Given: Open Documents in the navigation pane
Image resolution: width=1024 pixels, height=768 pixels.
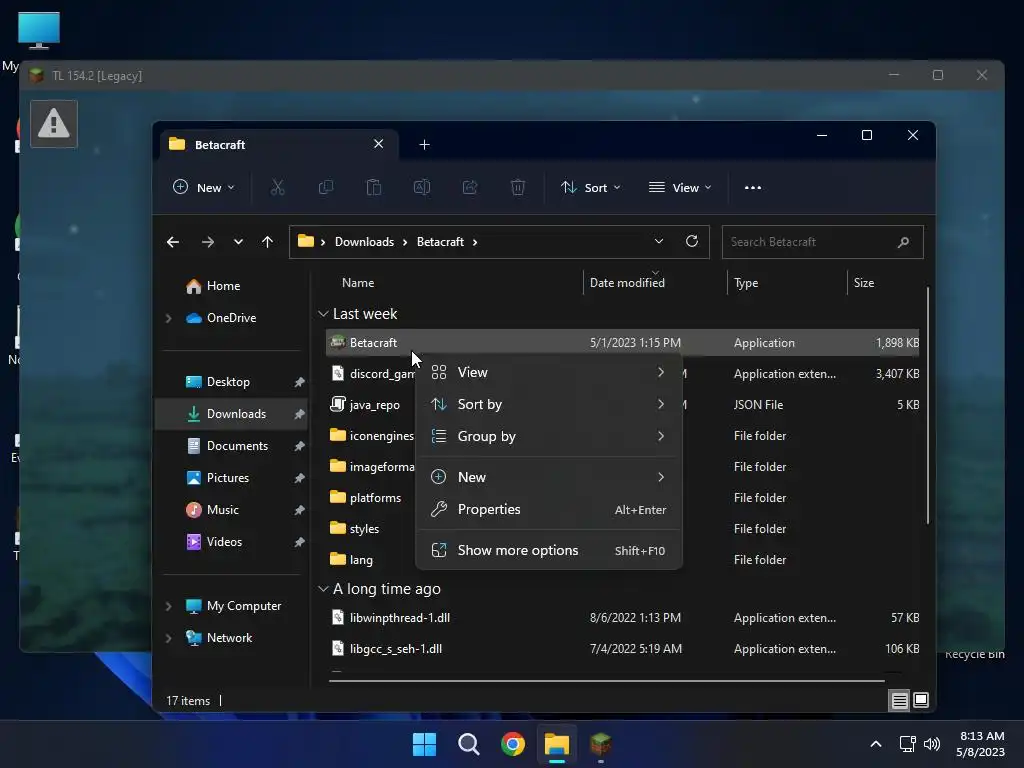Looking at the screenshot, I should point(237,446).
